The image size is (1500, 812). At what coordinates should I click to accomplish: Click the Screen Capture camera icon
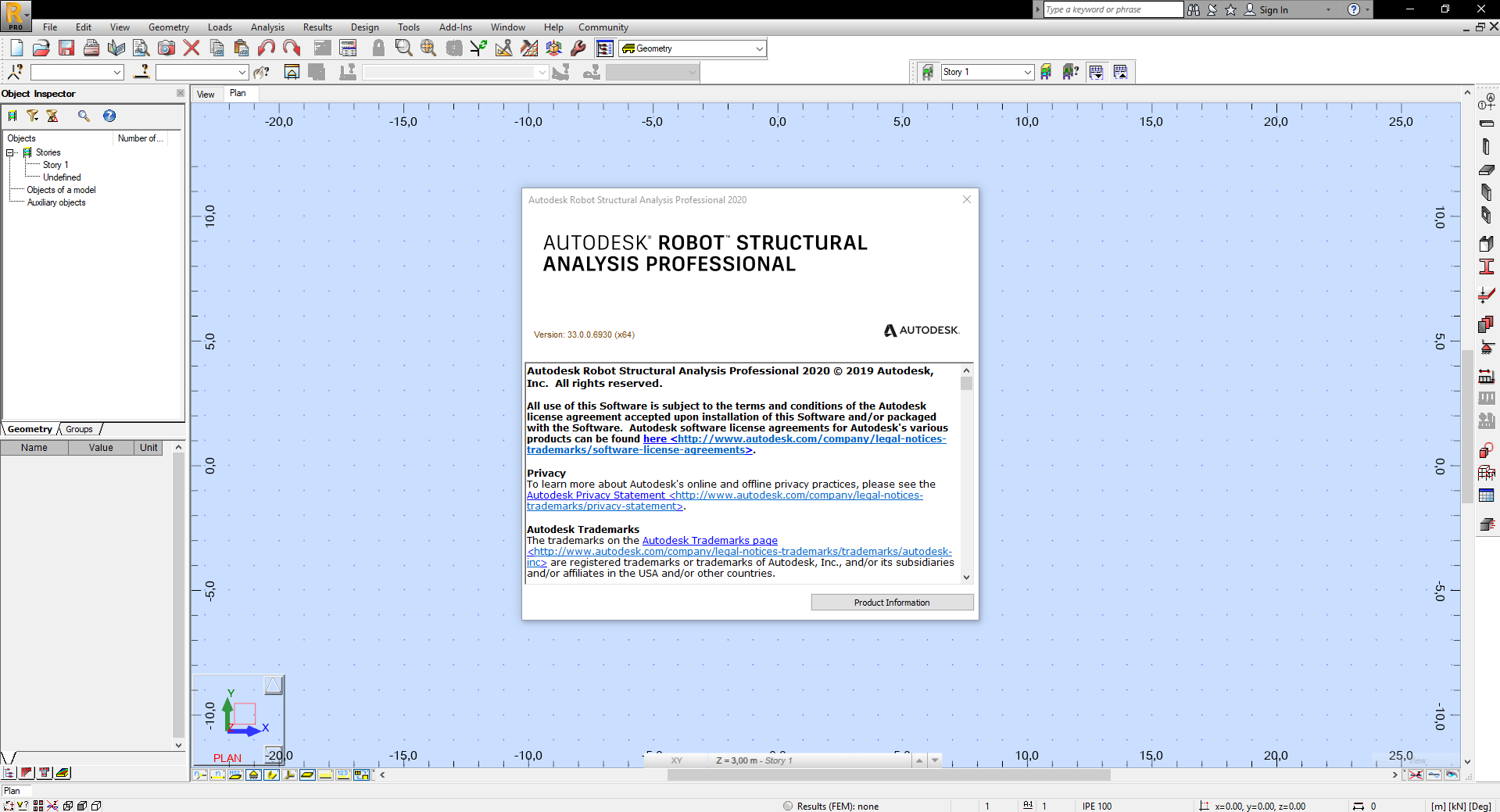(x=166, y=48)
